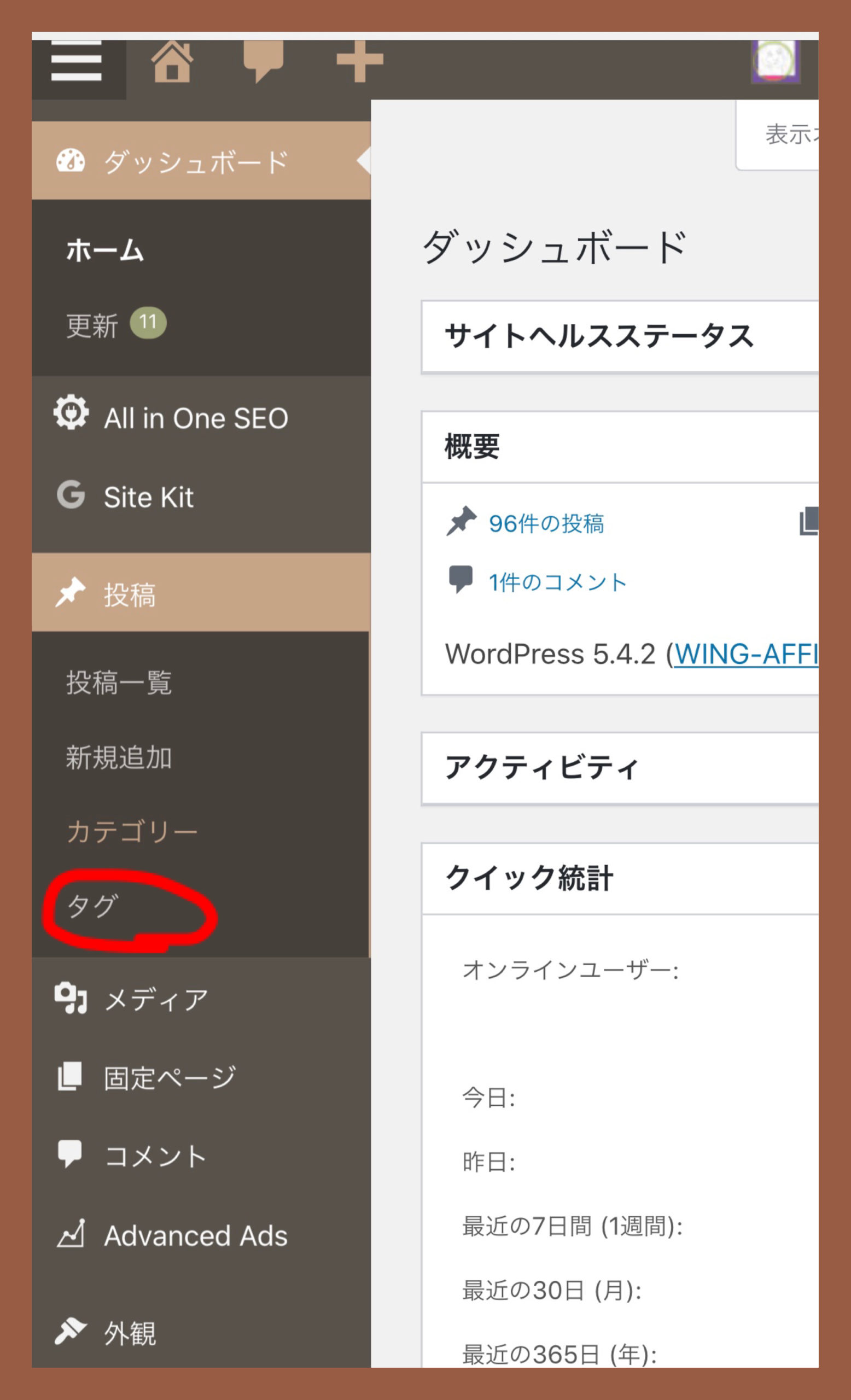Open the ダッシュボード menu item
The height and width of the screenshot is (1400, 851).
pos(195,162)
